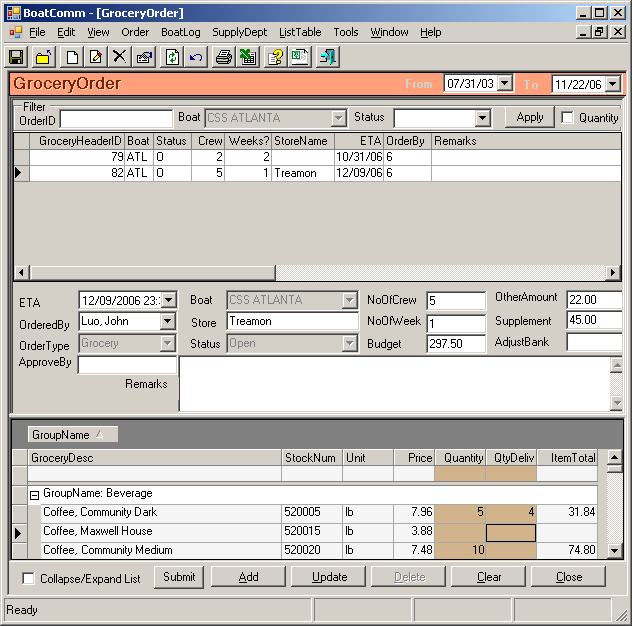Image resolution: width=632 pixels, height=626 pixels.
Task: Open the File menu
Action: [37, 32]
